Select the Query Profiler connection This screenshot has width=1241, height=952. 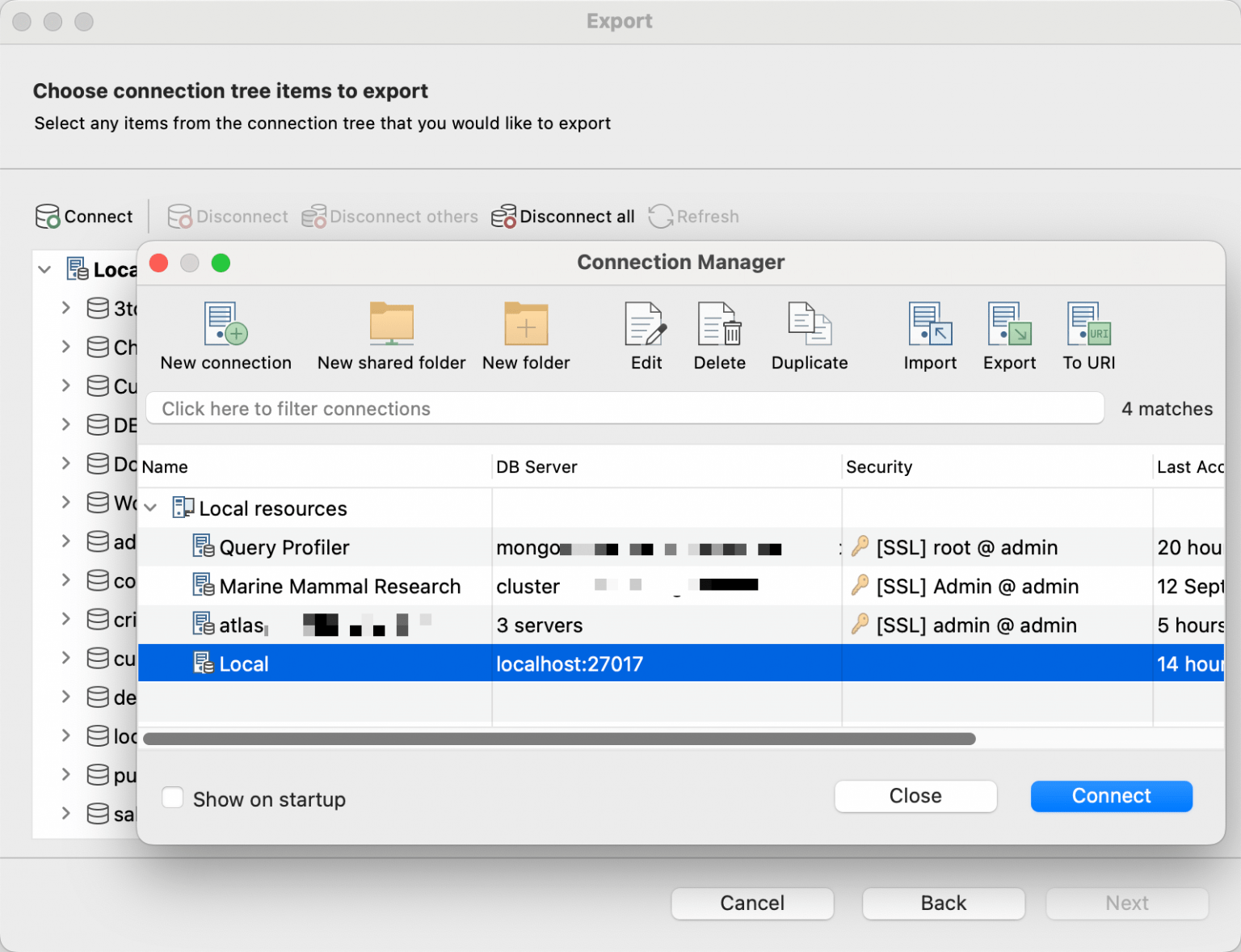click(x=284, y=548)
